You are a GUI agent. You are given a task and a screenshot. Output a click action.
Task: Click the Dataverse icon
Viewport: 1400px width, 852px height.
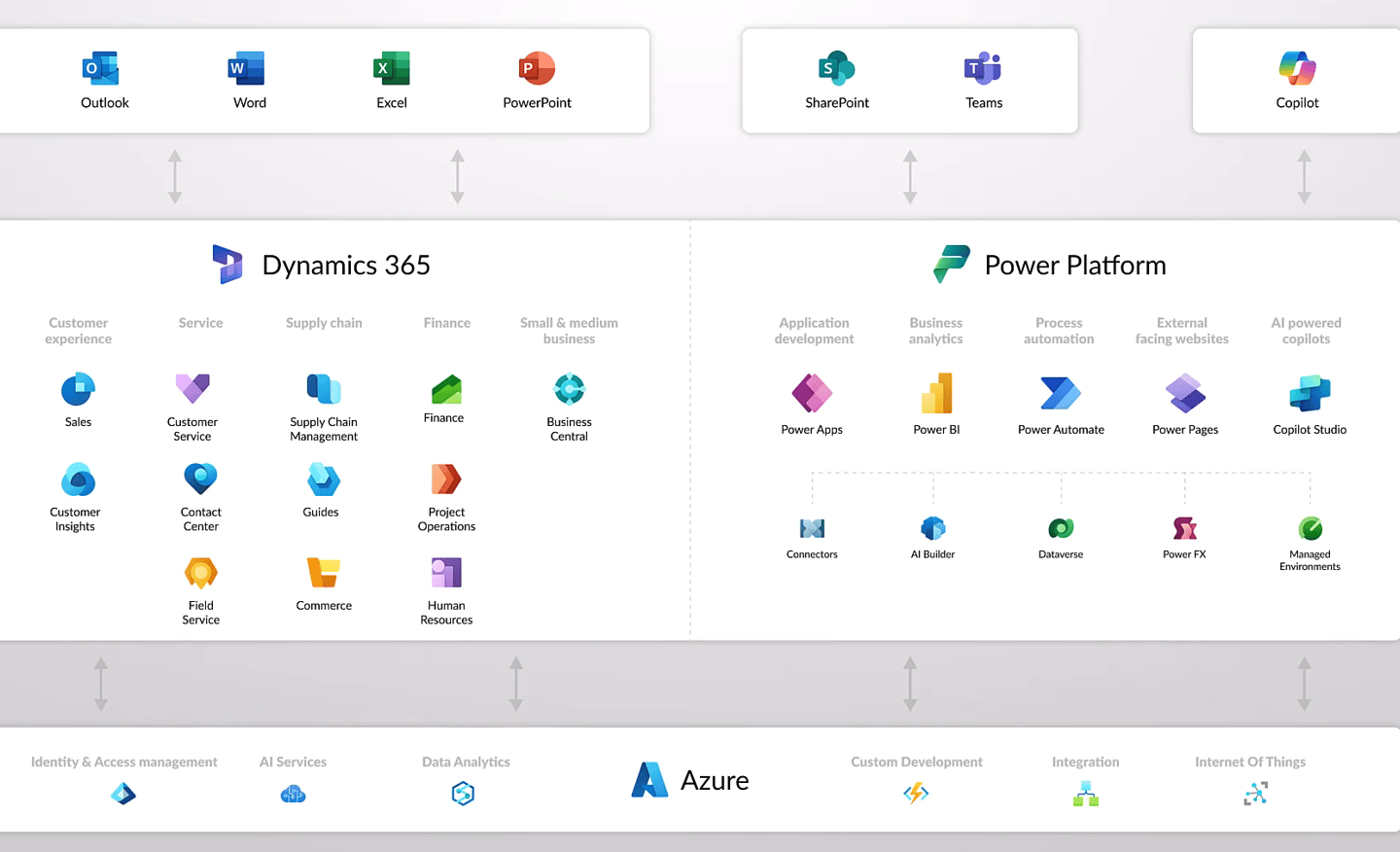point(1061,528)
